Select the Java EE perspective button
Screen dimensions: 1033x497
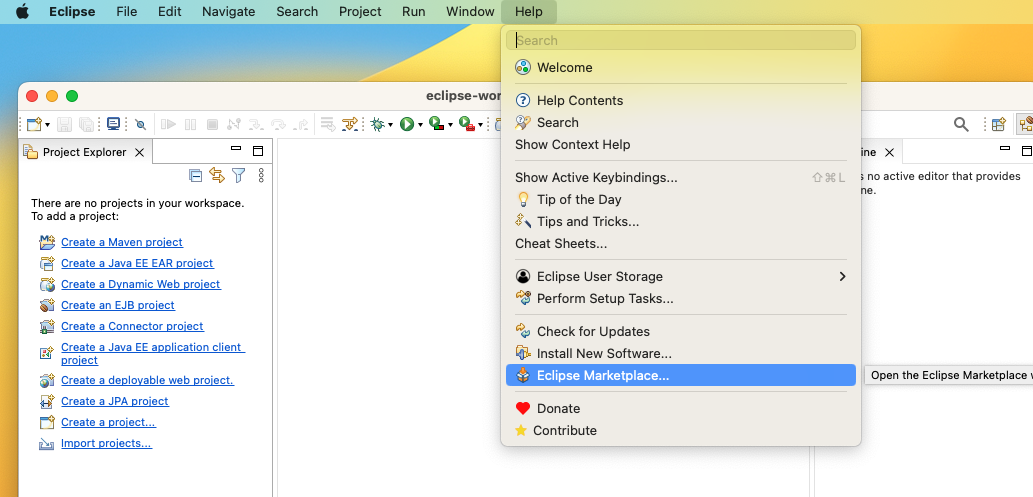point(1025,124)
